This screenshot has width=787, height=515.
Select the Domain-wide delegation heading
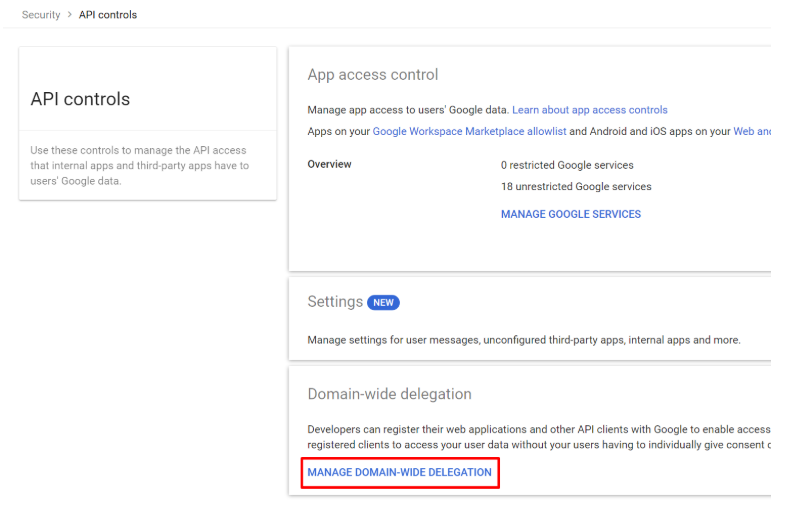(389, 394)
